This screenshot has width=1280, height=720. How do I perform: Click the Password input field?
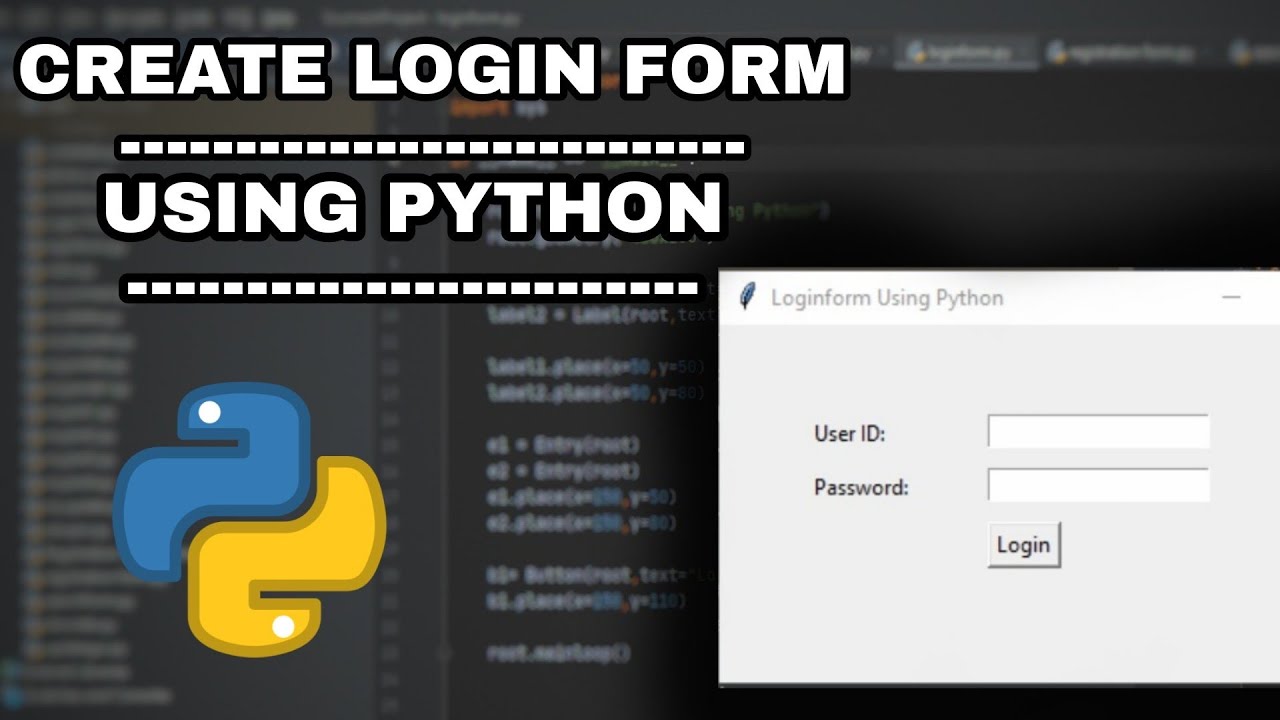click(x=1098, y=485)
